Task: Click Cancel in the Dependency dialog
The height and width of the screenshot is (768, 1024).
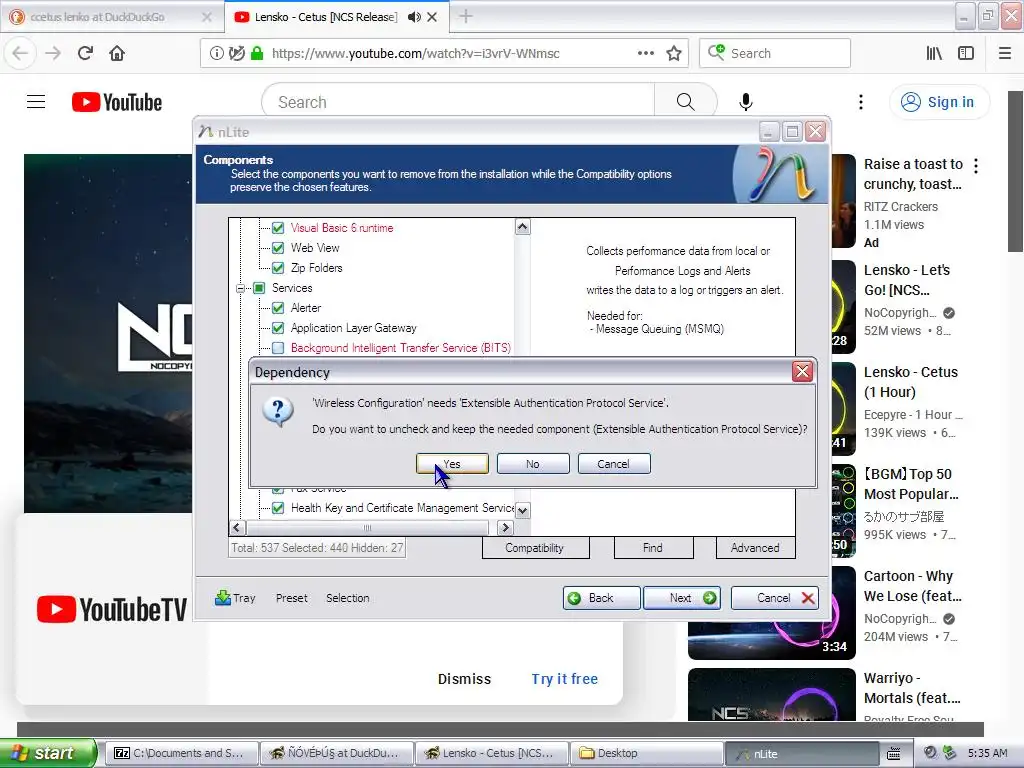Action: tap(614, 464)
